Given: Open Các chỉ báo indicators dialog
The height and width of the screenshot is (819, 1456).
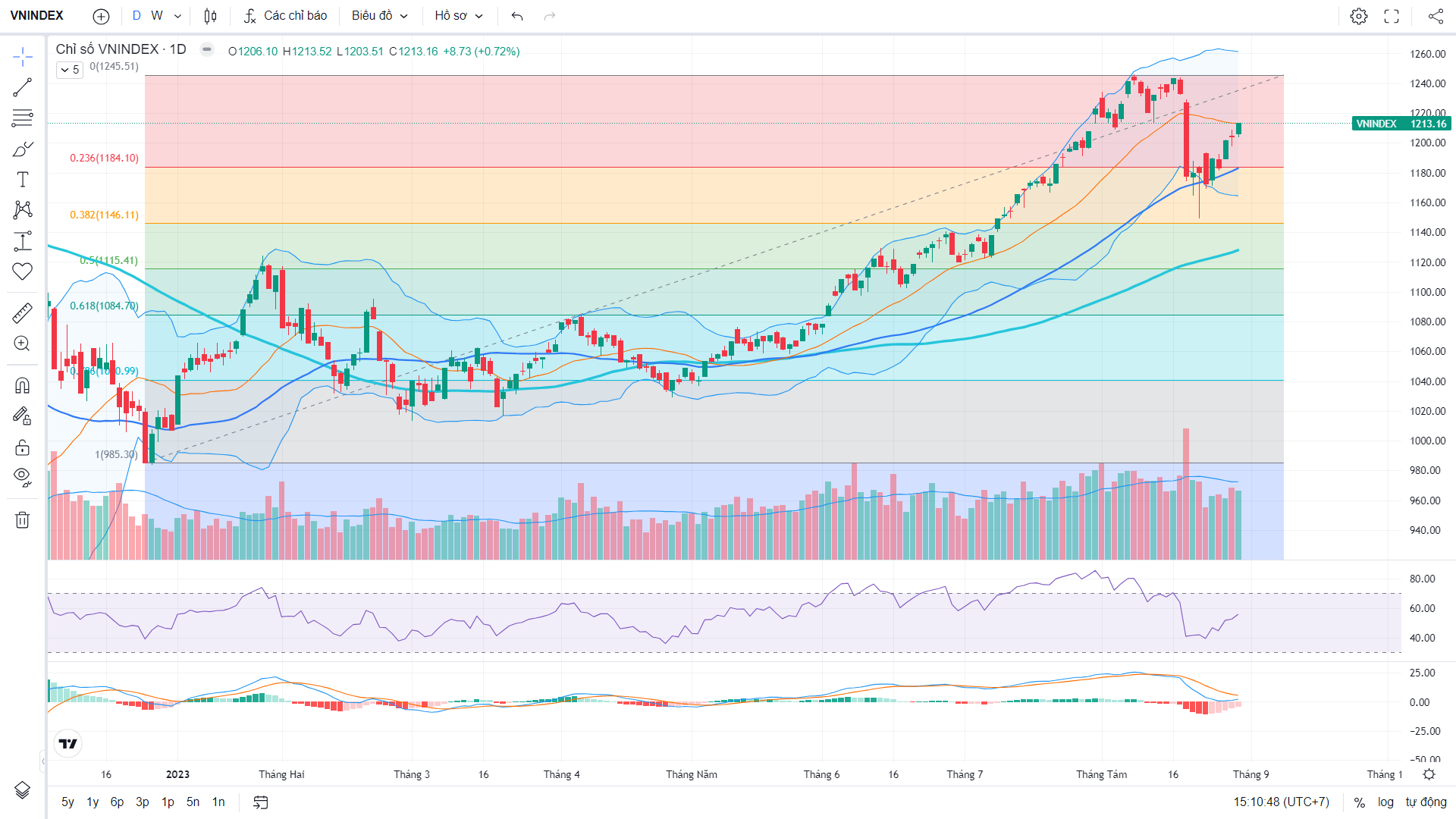Looking at the screenshot, I should (x=286, y=16).
